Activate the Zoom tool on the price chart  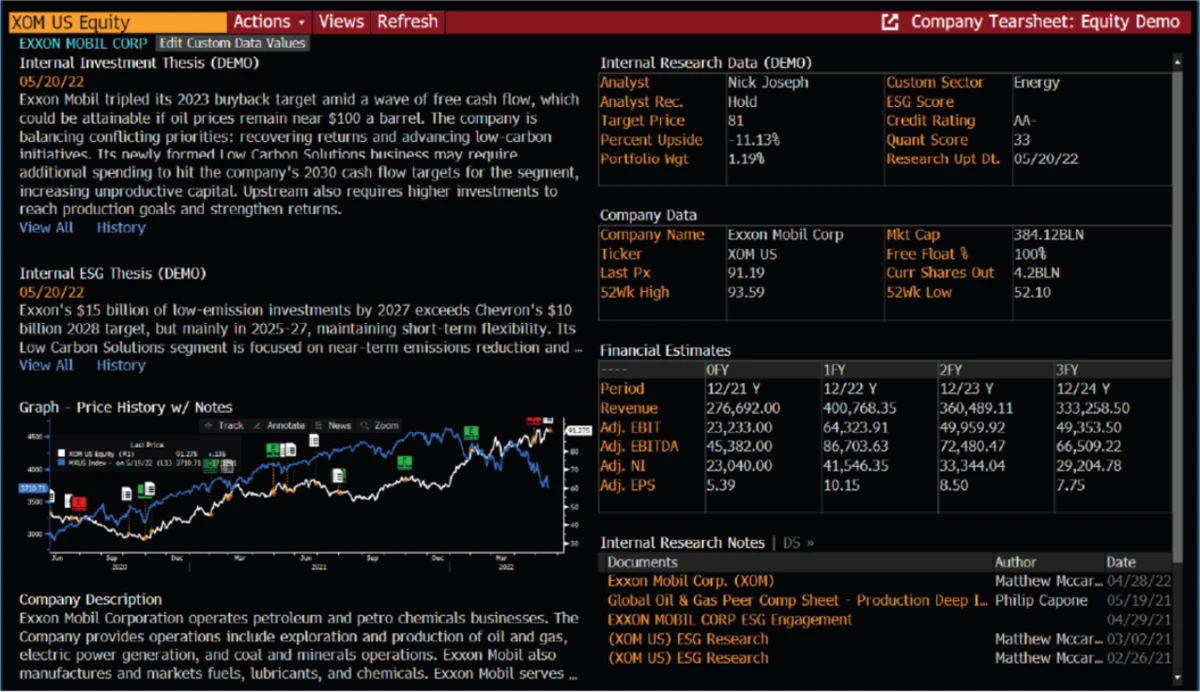point(387,426)
